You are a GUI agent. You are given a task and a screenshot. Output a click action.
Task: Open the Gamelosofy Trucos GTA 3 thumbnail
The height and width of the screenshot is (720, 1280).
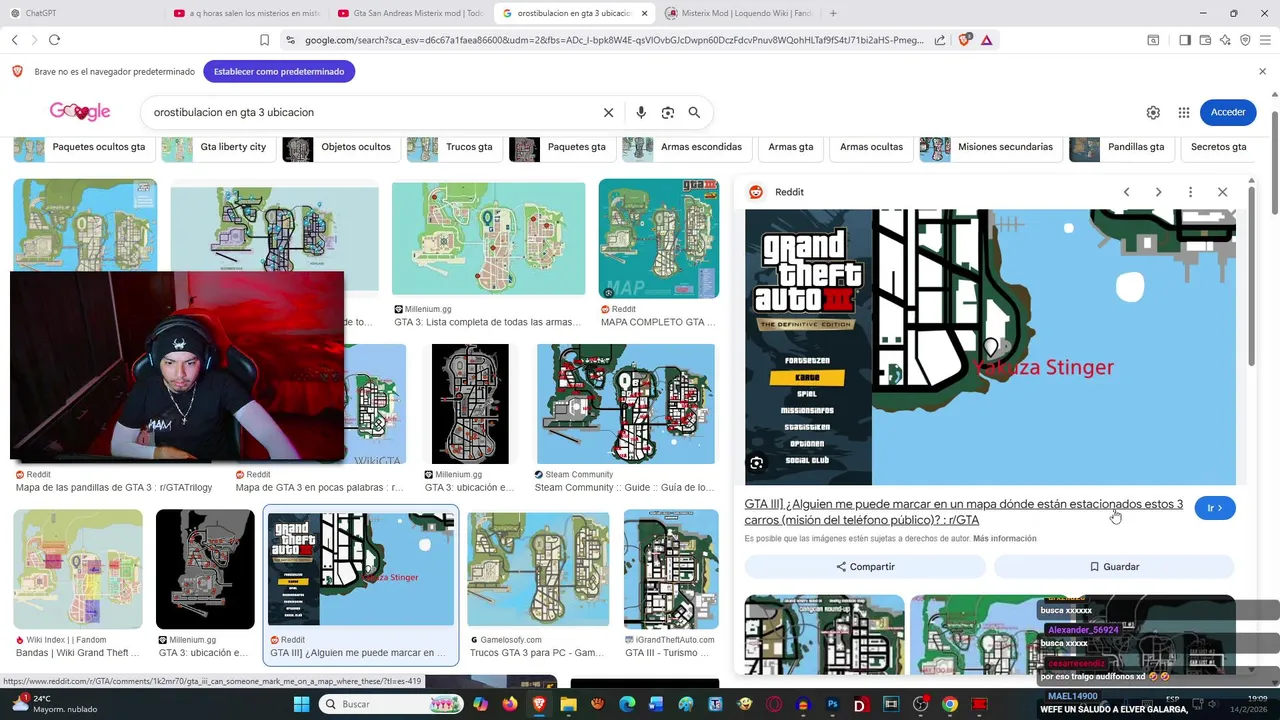pos(538,569)
